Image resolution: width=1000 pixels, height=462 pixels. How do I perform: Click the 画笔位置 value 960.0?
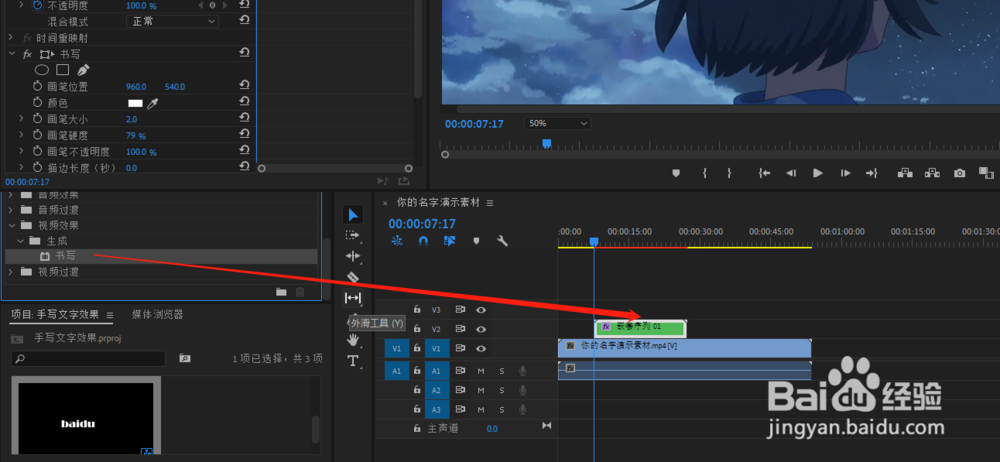tap(136, 86)
